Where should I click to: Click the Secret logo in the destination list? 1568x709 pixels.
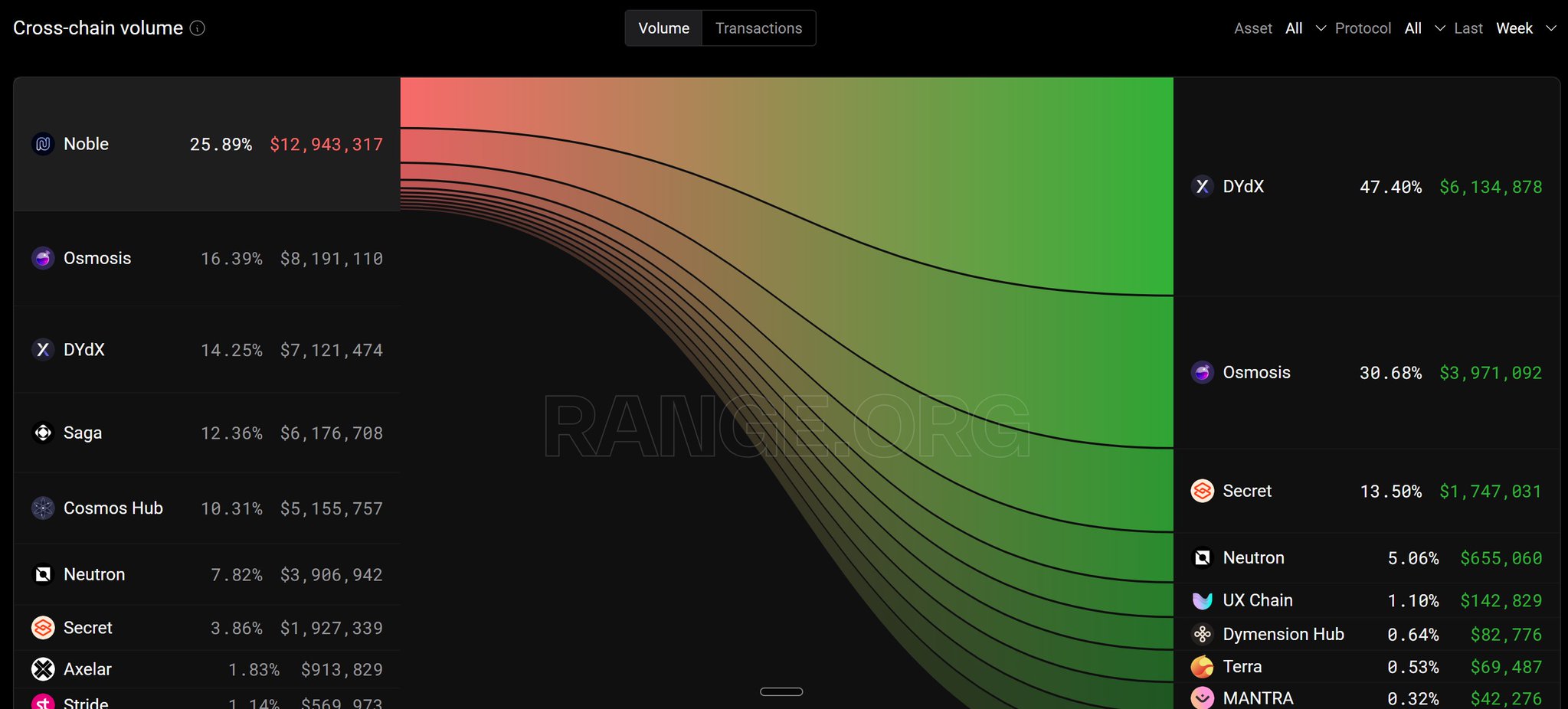[1203, 491]
